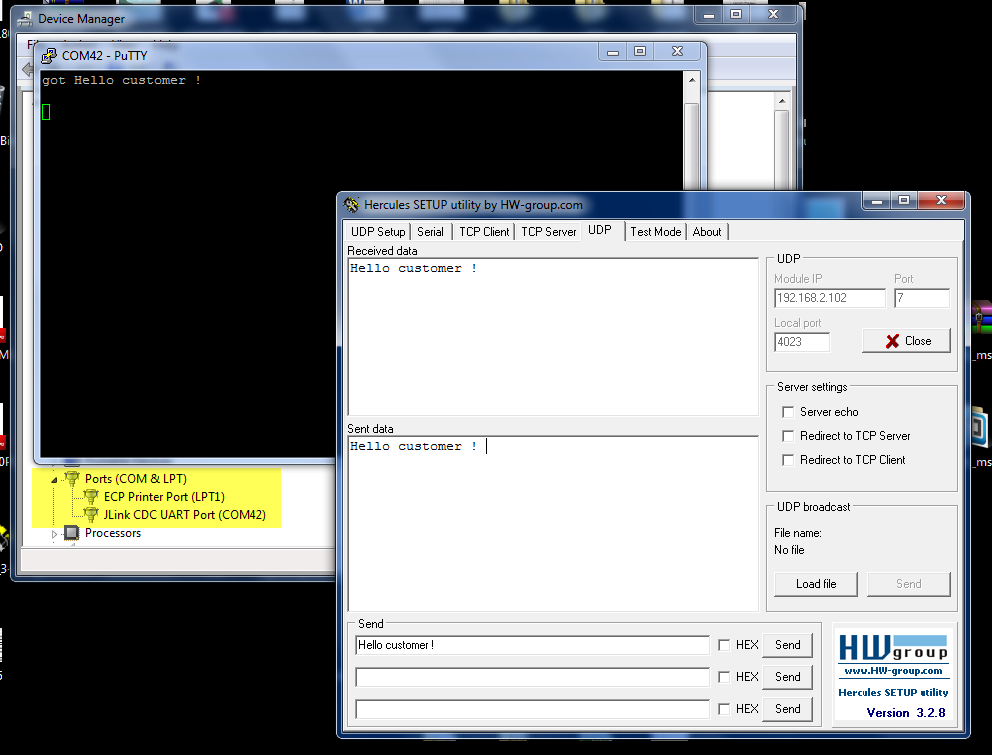This screenshot has width=992, height=755.
Task: Open the About tab
Action: coord(707,232)
